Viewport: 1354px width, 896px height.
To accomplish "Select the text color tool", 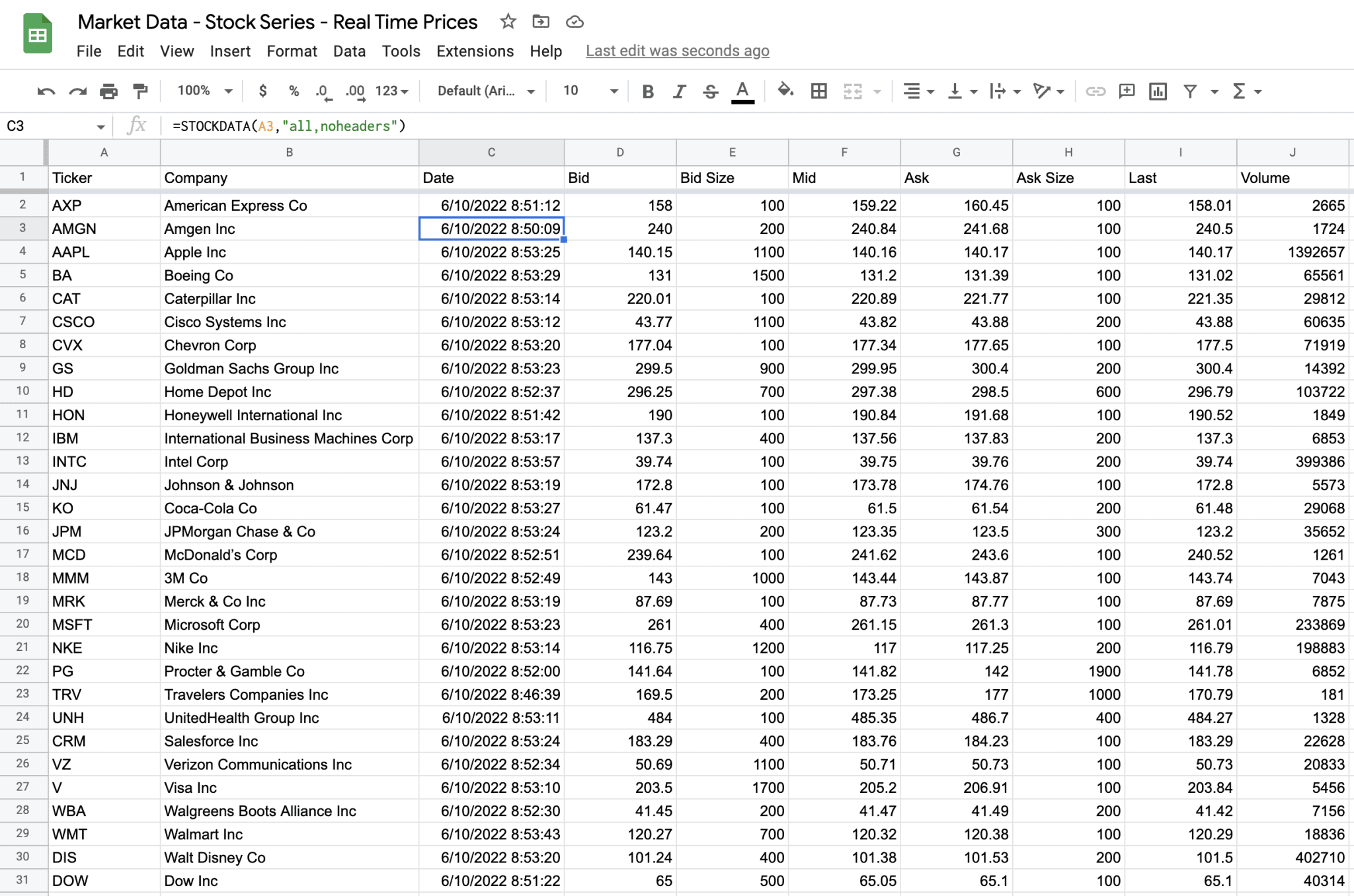I will tap(742, 91).
